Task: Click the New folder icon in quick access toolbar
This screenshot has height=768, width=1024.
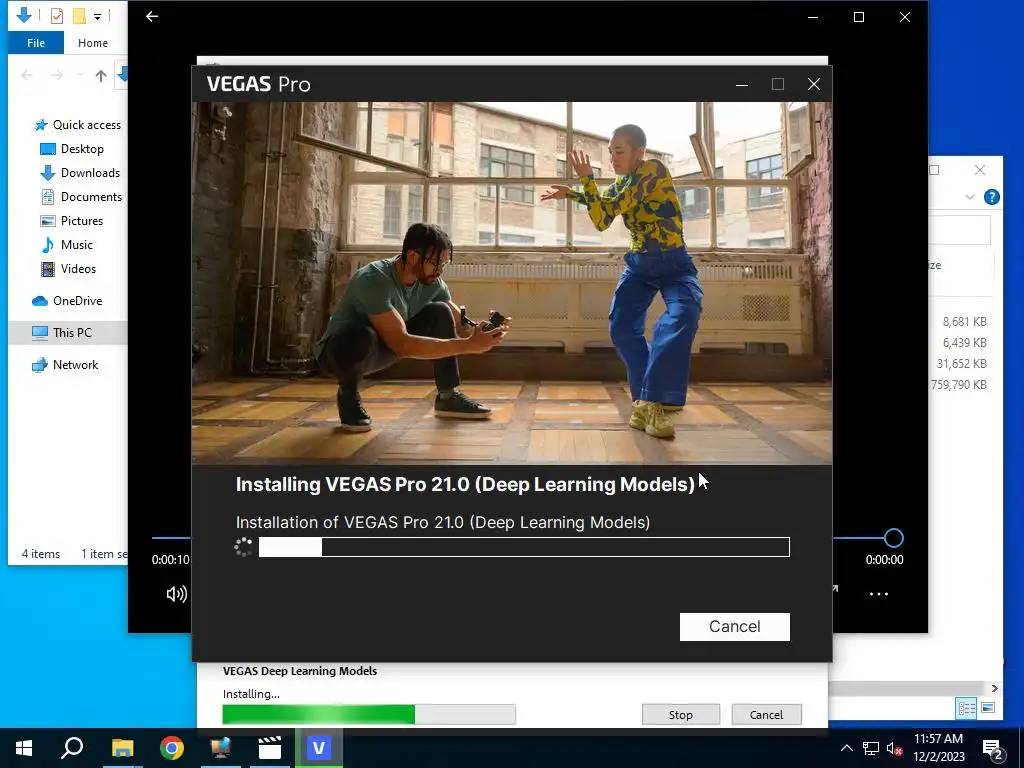Action: click(x=79, y=16)
